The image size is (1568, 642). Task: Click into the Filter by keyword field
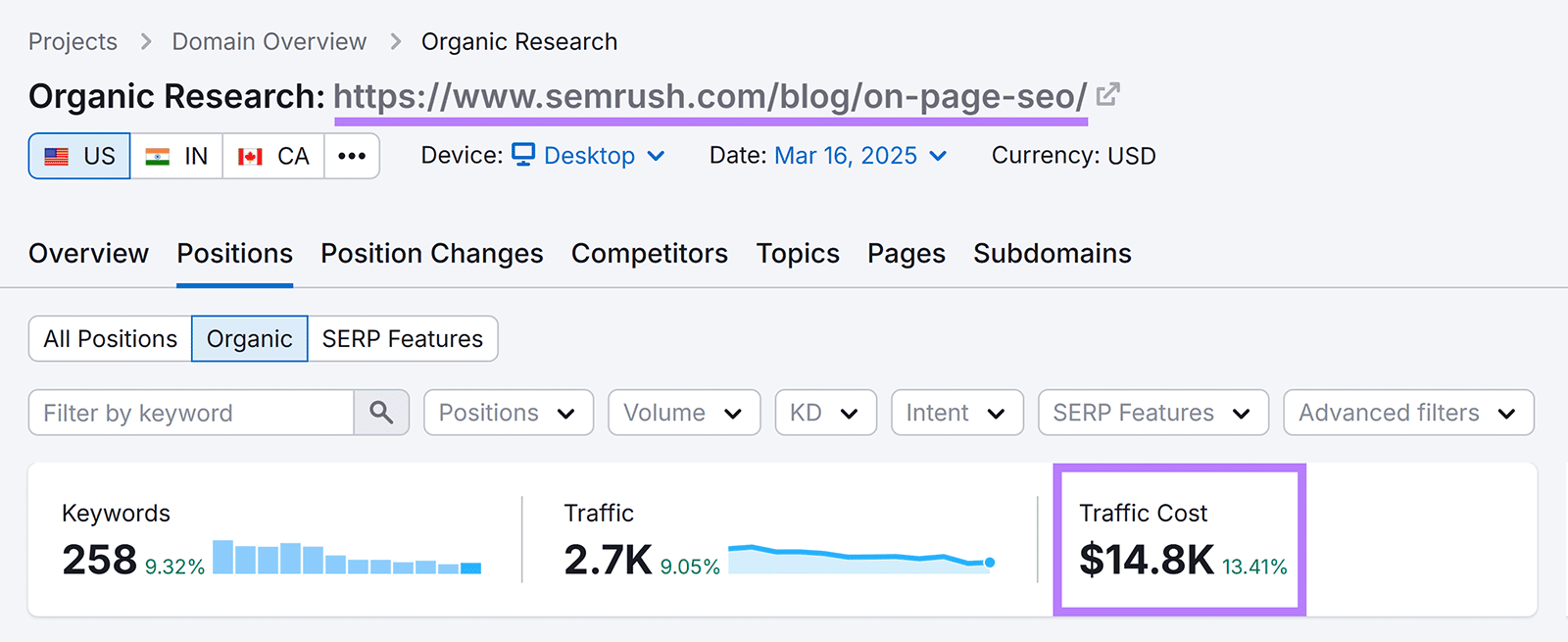tap(192, 413)
